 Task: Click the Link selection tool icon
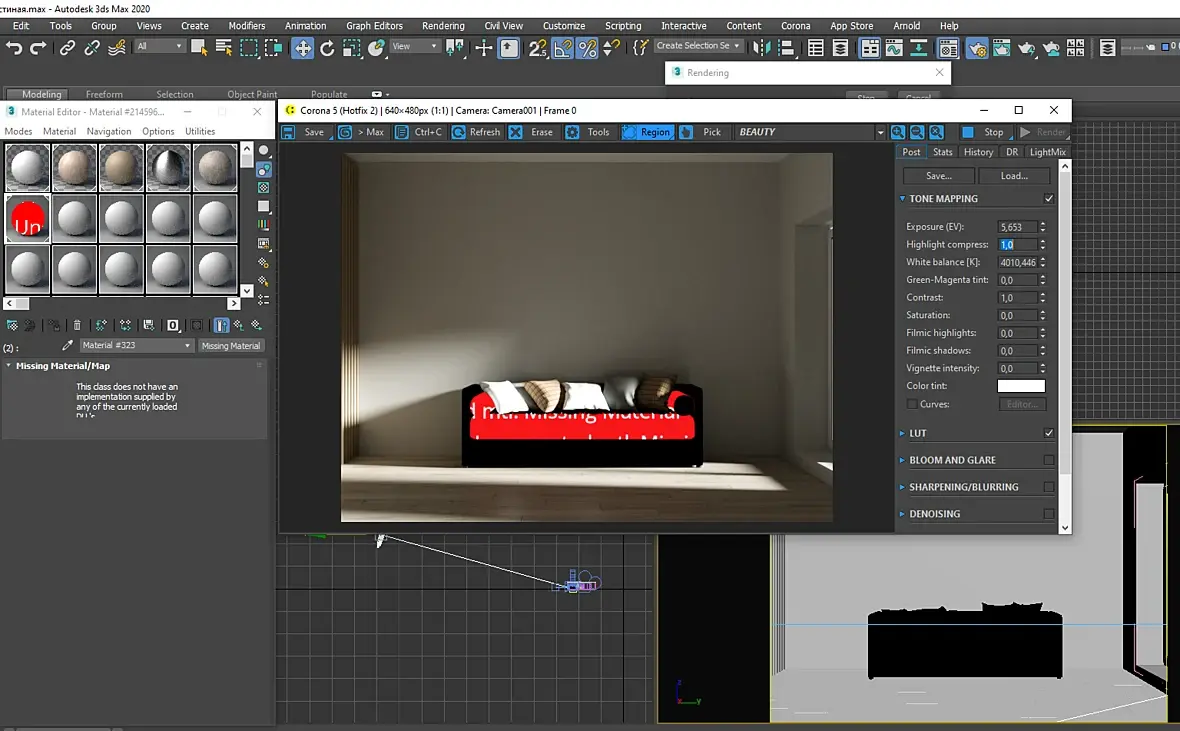pyautogui.click(x=67, y=47)
